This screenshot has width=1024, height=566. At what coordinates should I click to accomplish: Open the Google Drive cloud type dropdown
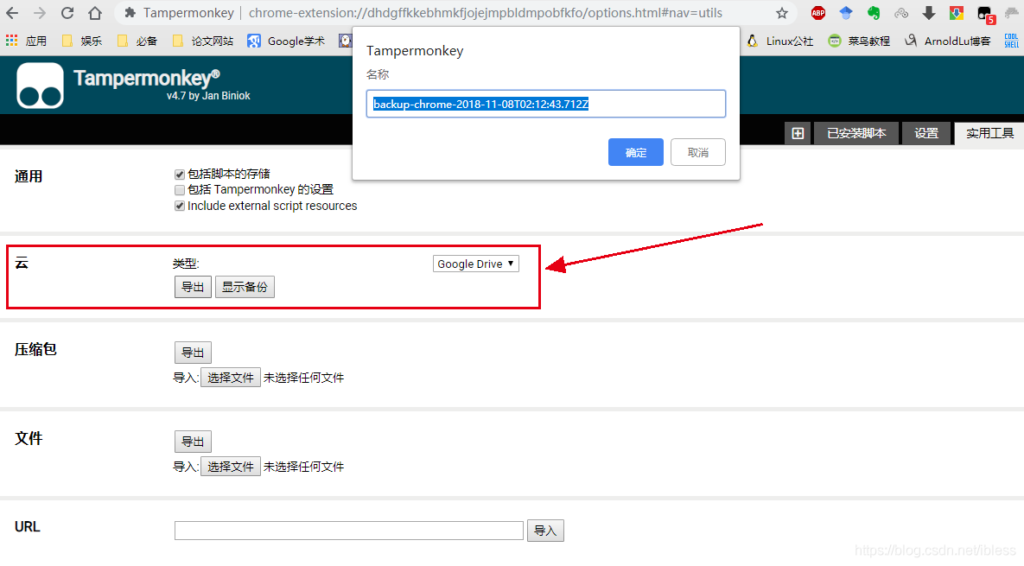(x=475, y=264)
